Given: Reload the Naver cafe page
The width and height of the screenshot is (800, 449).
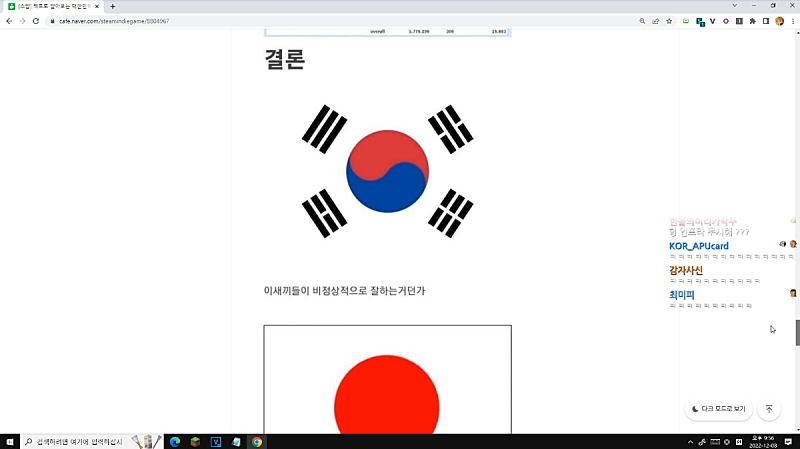Looking at the screenshot, I should [x=36, y=21].
